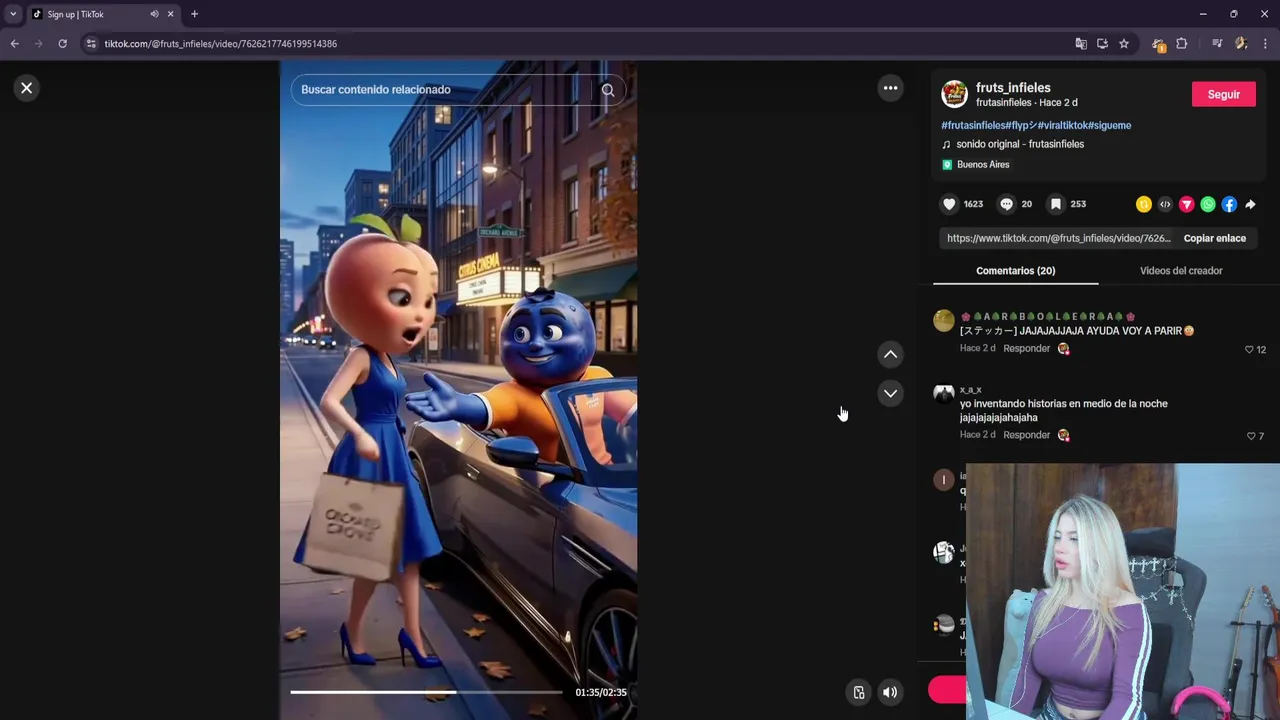Go to next video with down chevron
Screen dimensions: 1280x720
pyautogui.click(x=890, y=393)
